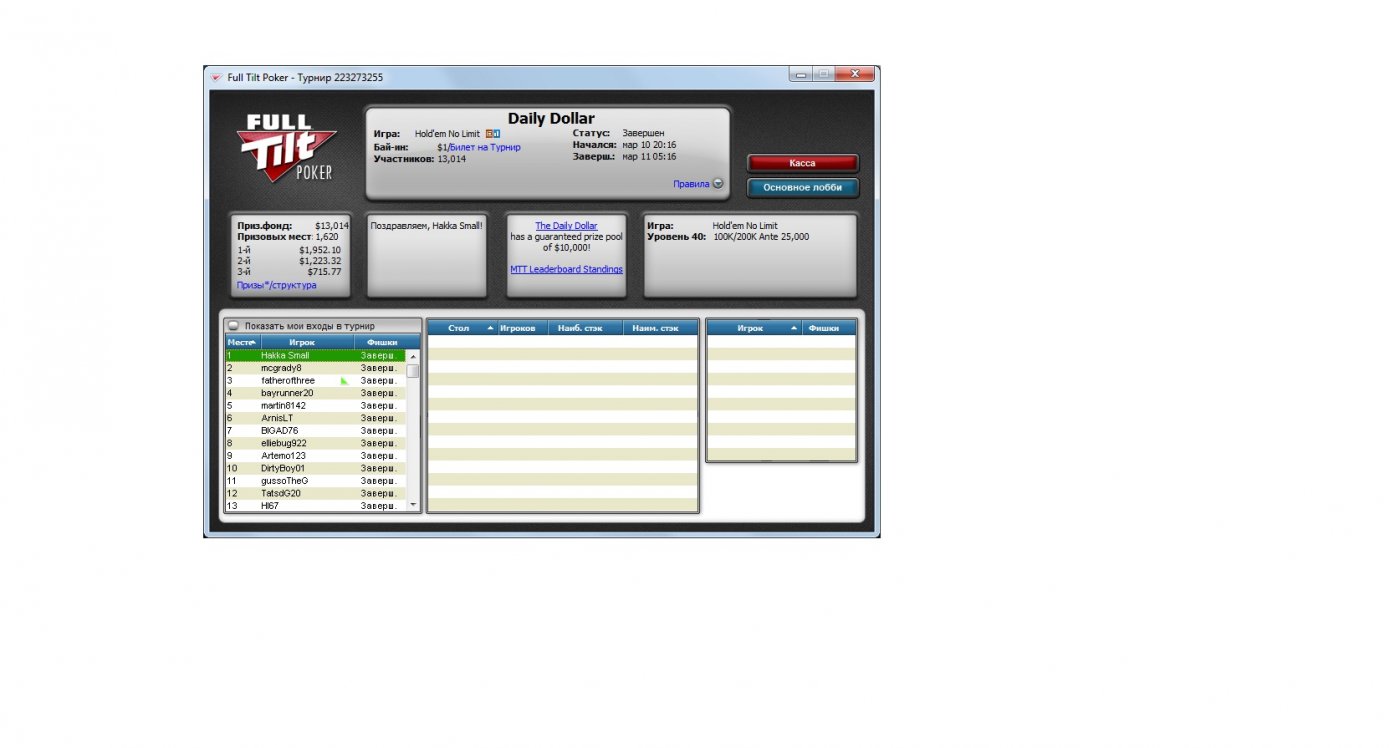Click the $1,223.32 second place prize
Viewport: 1400px width, 748px height.
[x=320, y=261]
